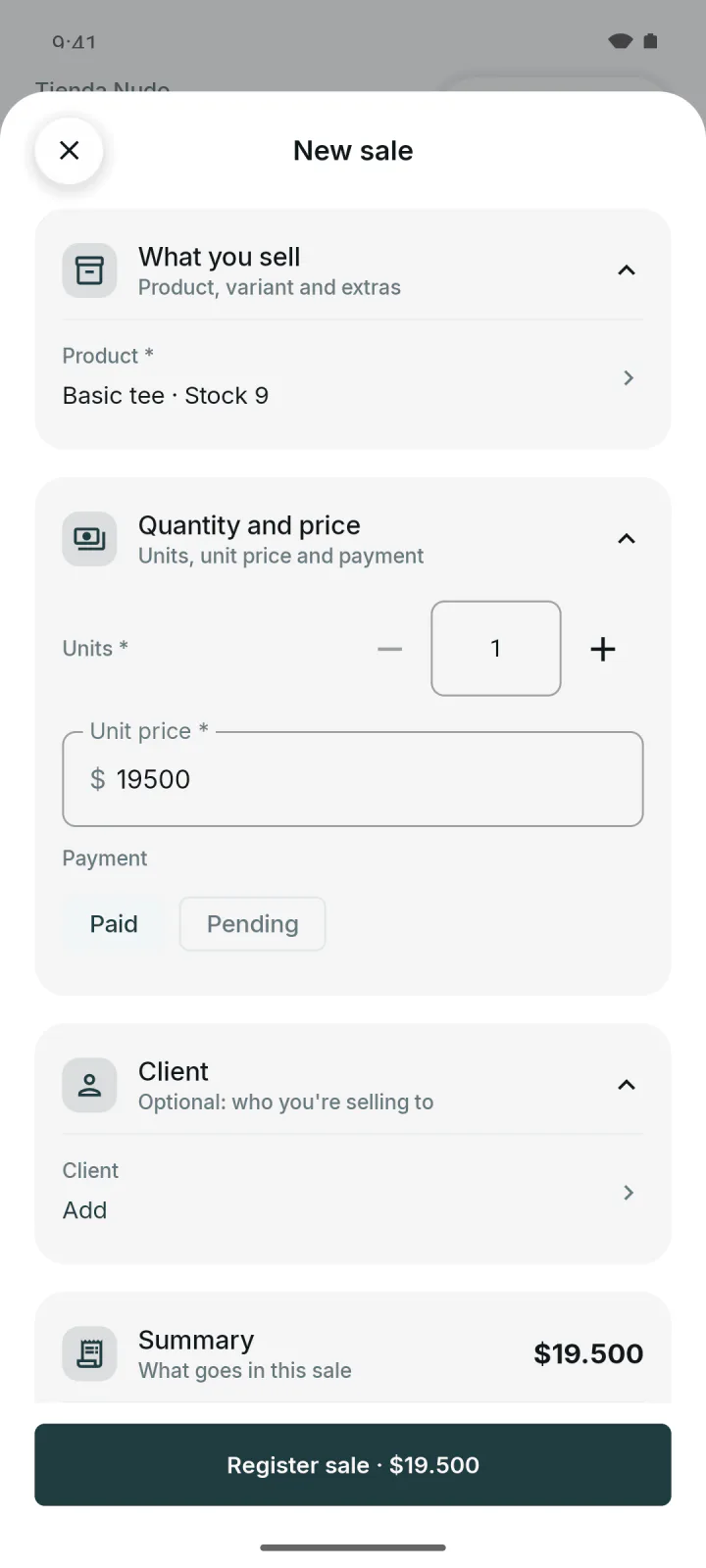
Task: Collapse the Quantity and price section
Action: (627, 539)
